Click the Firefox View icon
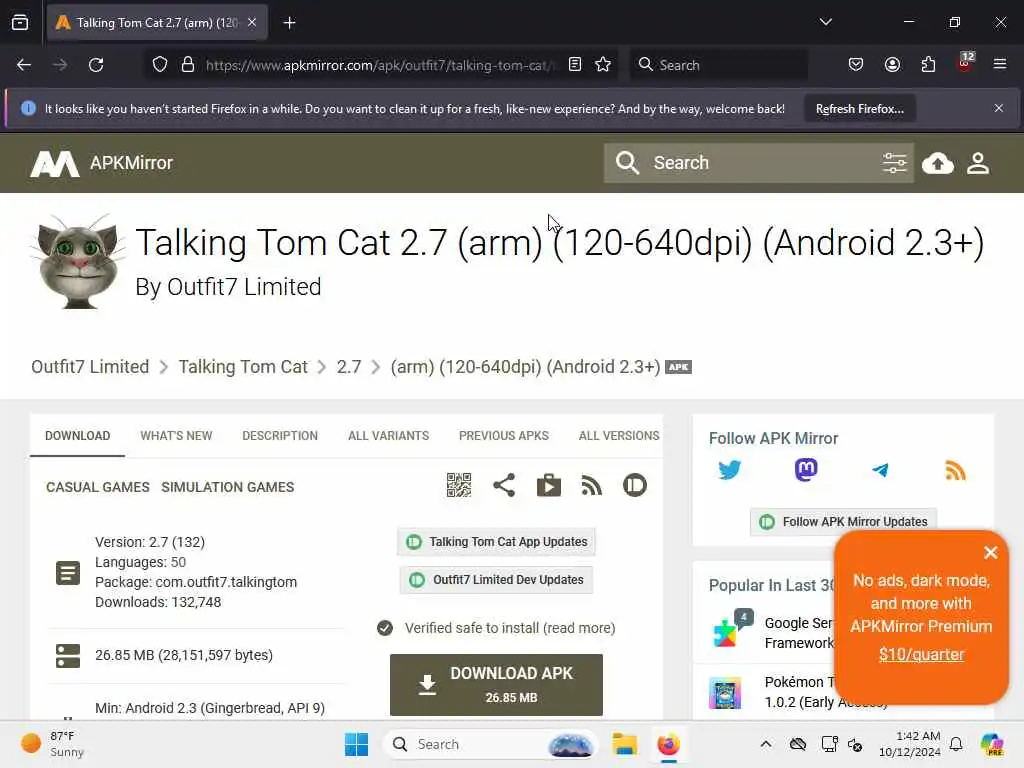Viewport: 1024px width, 768px height. coord(20,23)
